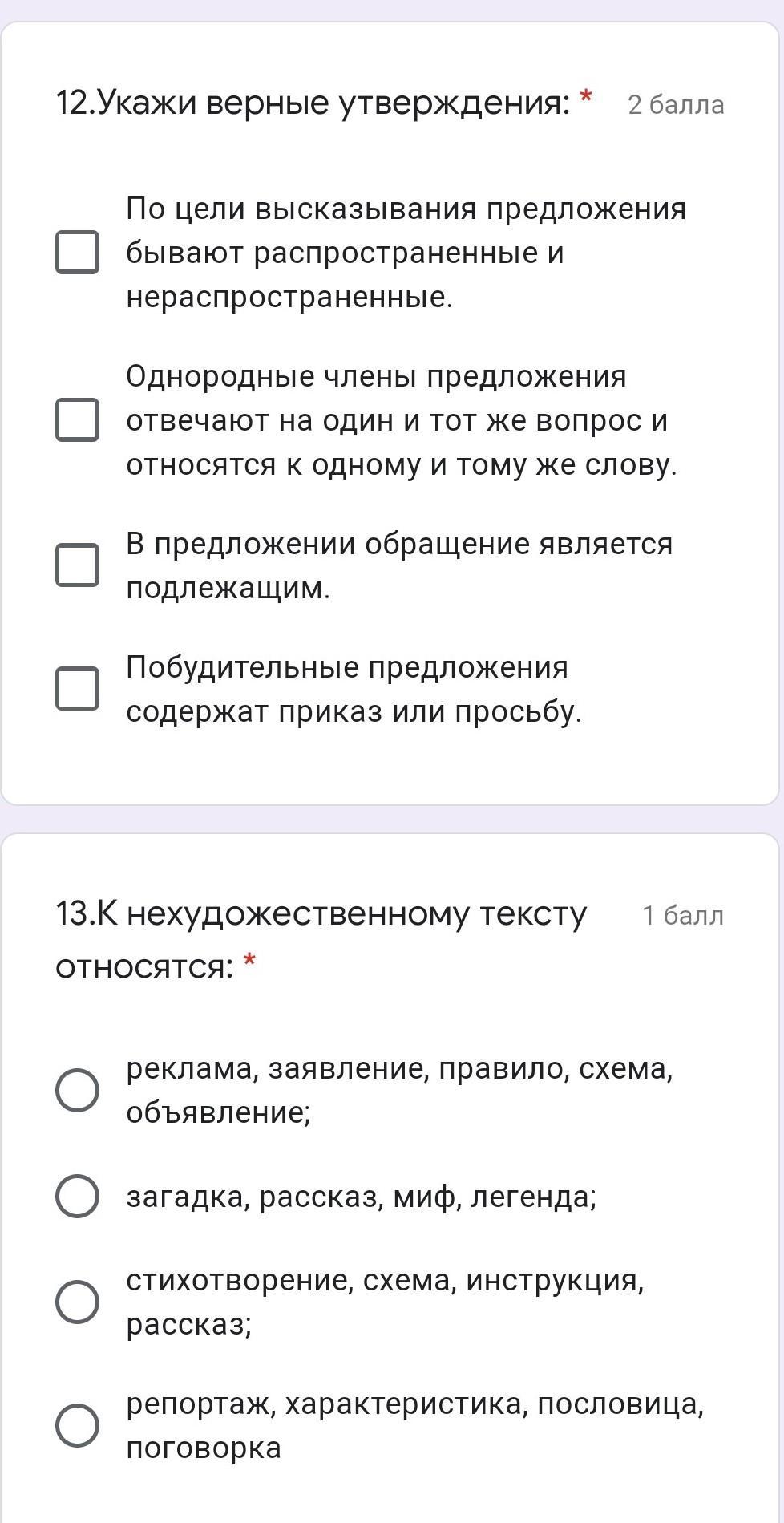The width and height of the screenshot is (784, 1523).
Task: Check the обращение является подлежащим box
Action: (x=77, y=565)
